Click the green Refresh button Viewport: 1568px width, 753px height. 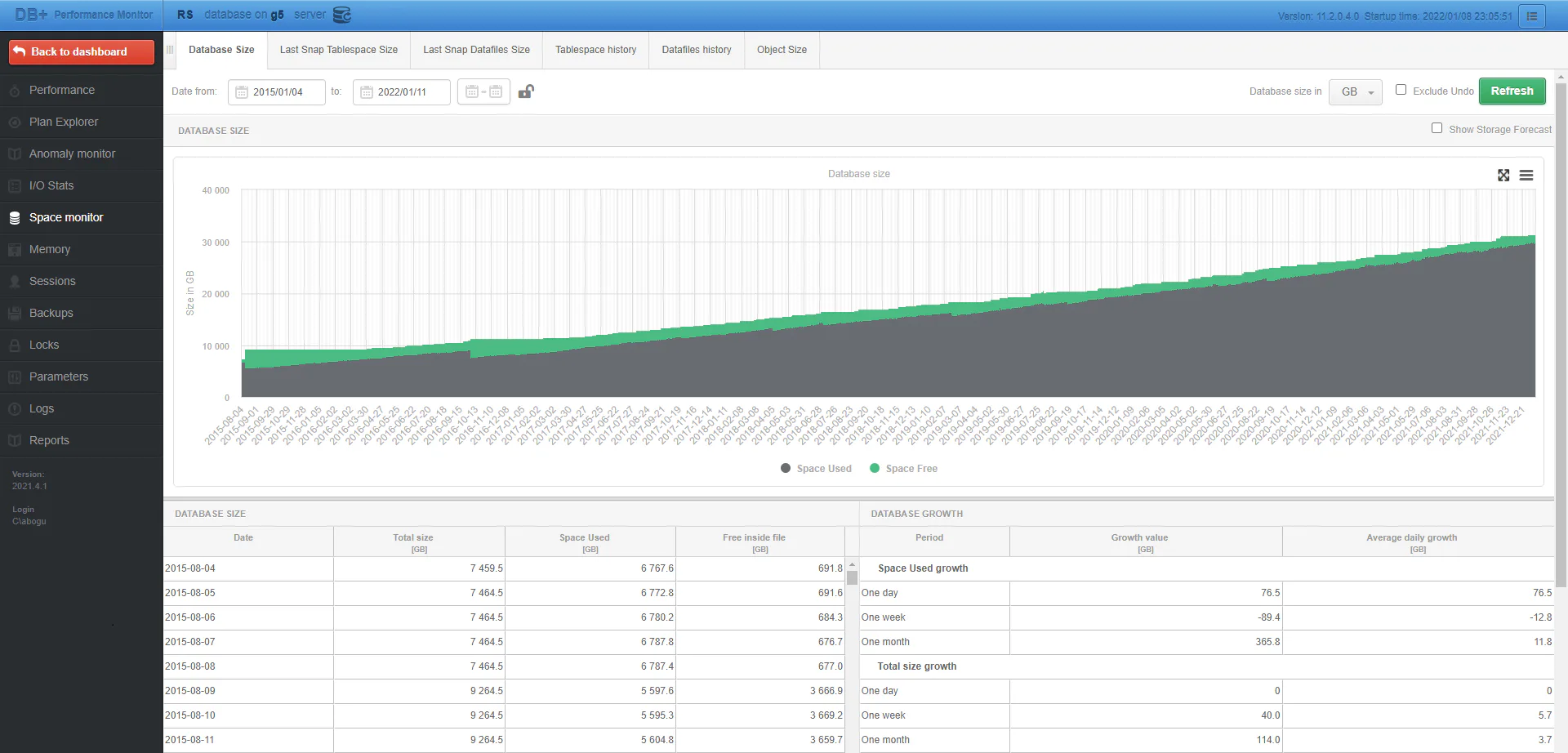point(1512,91)
